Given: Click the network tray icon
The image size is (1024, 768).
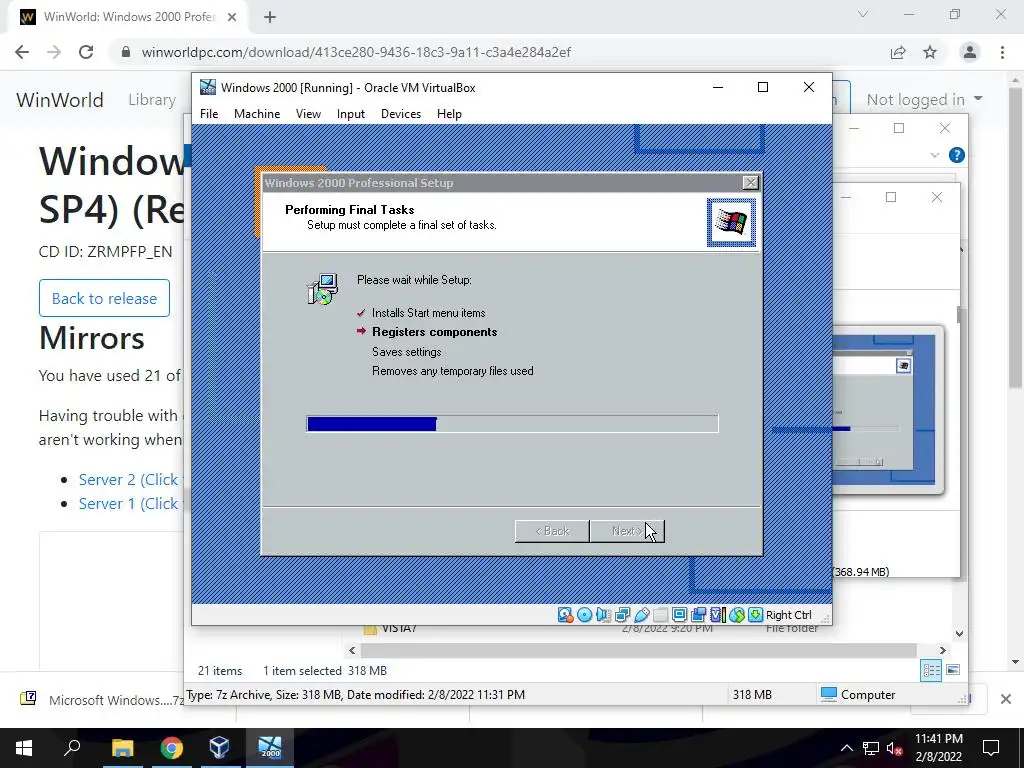Looking at the screenshot, I should pos(871,748).
